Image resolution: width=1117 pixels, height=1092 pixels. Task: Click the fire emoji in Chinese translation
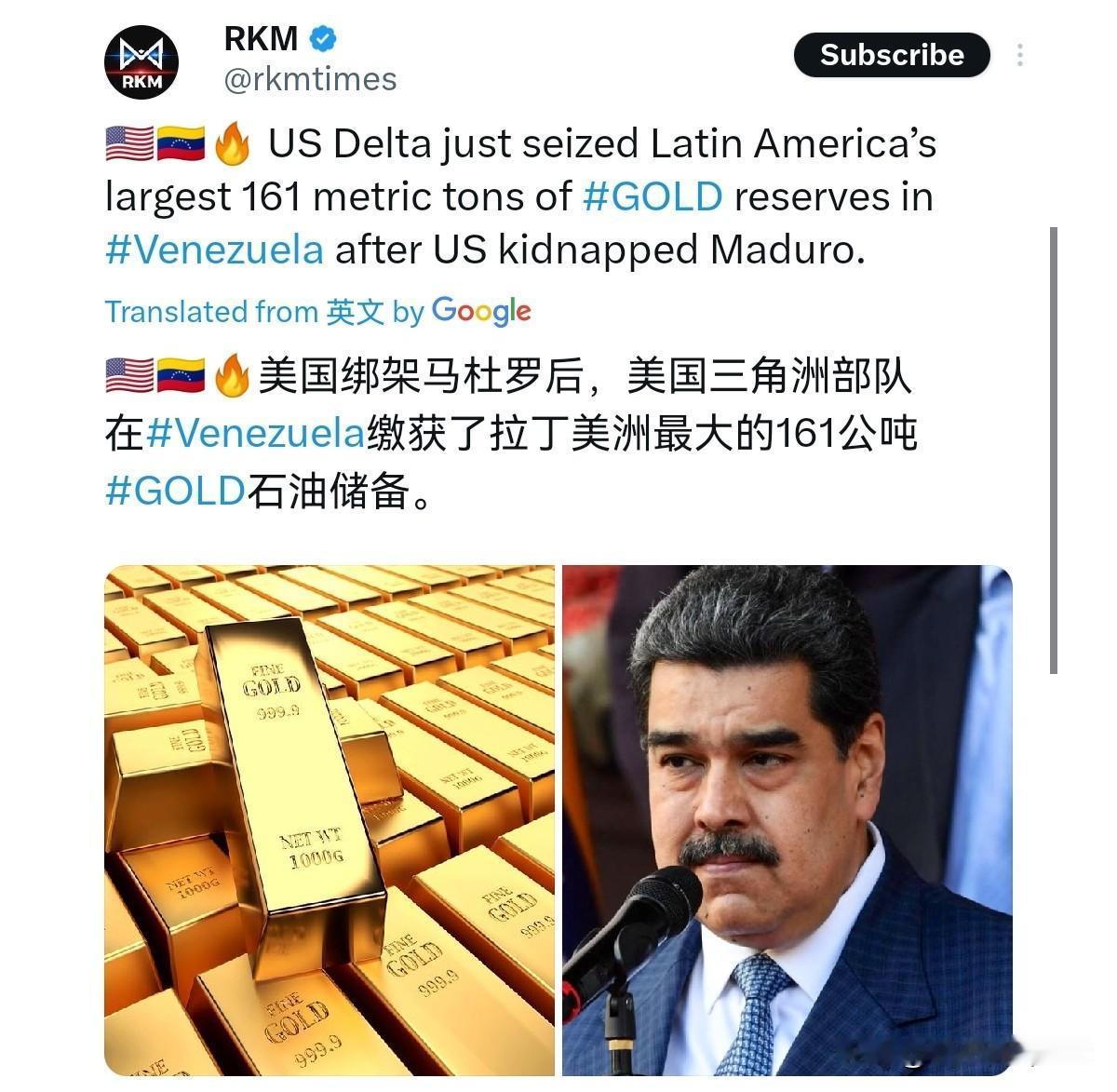point(232,376)
